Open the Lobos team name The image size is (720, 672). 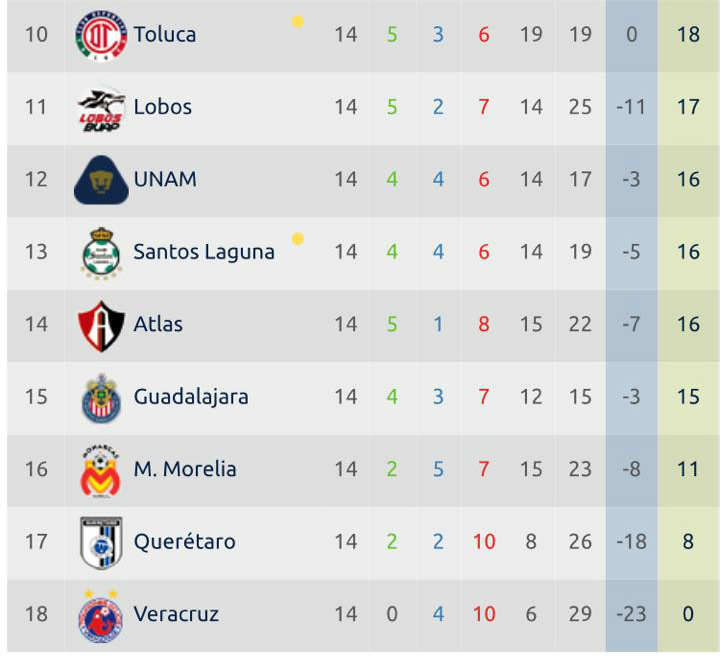[163, 107]
